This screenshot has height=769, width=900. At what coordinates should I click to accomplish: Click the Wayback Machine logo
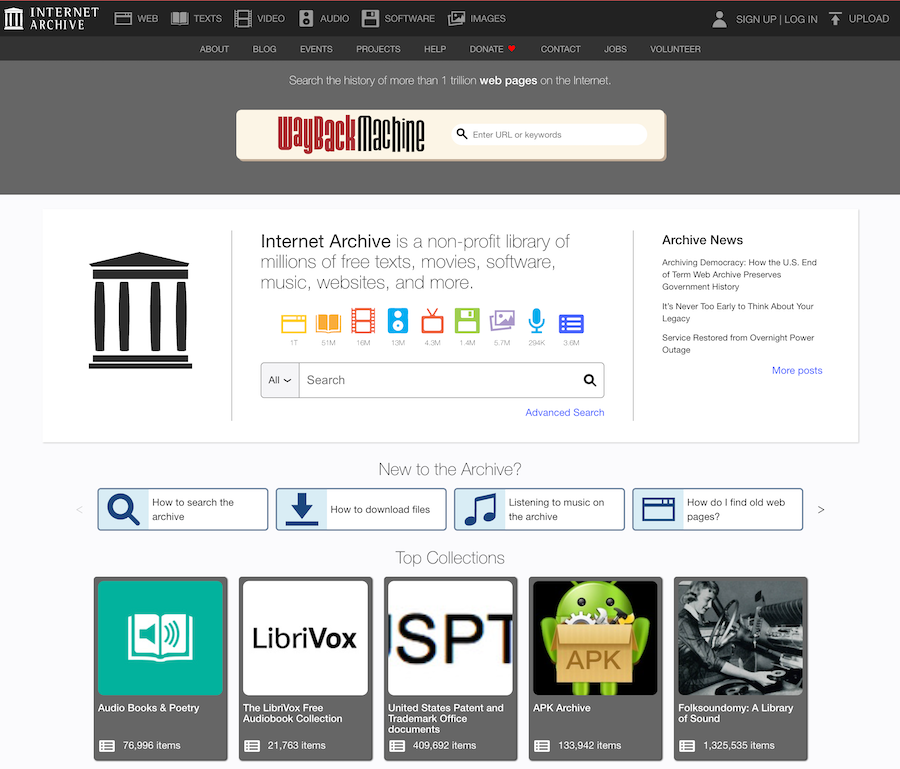[351, 135]
